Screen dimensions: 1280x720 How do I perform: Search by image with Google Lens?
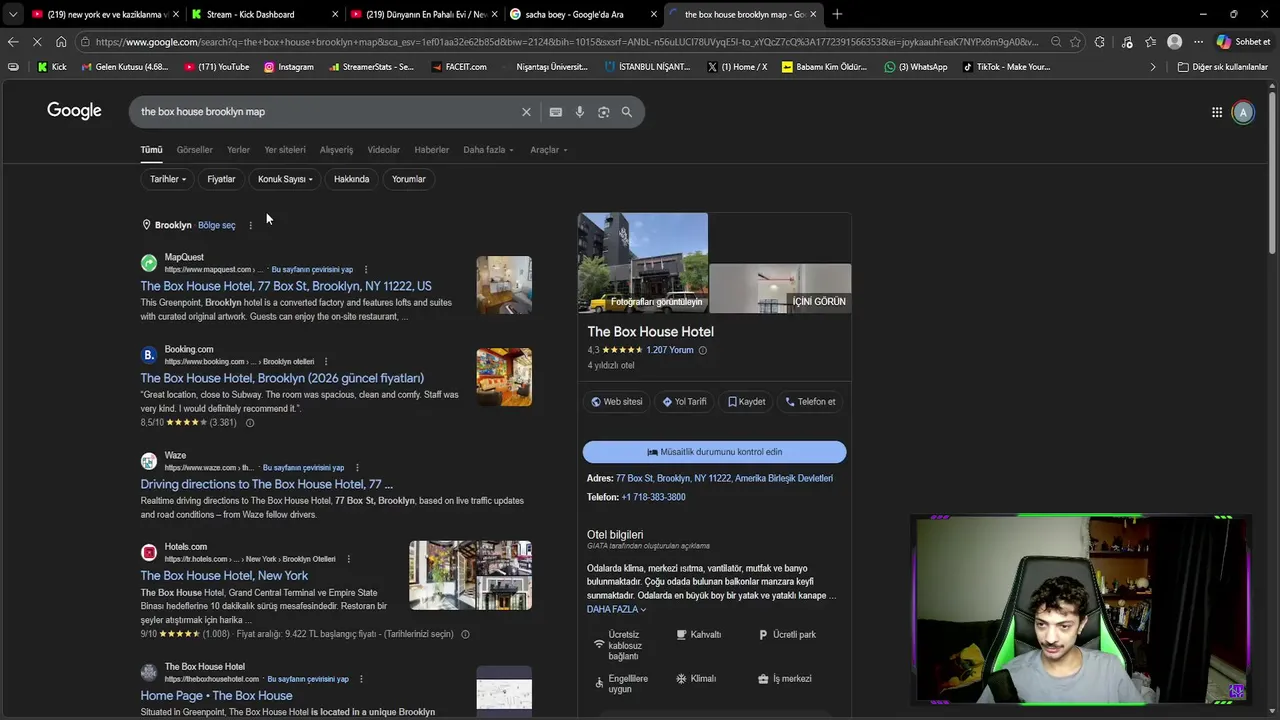coord(603,112)
